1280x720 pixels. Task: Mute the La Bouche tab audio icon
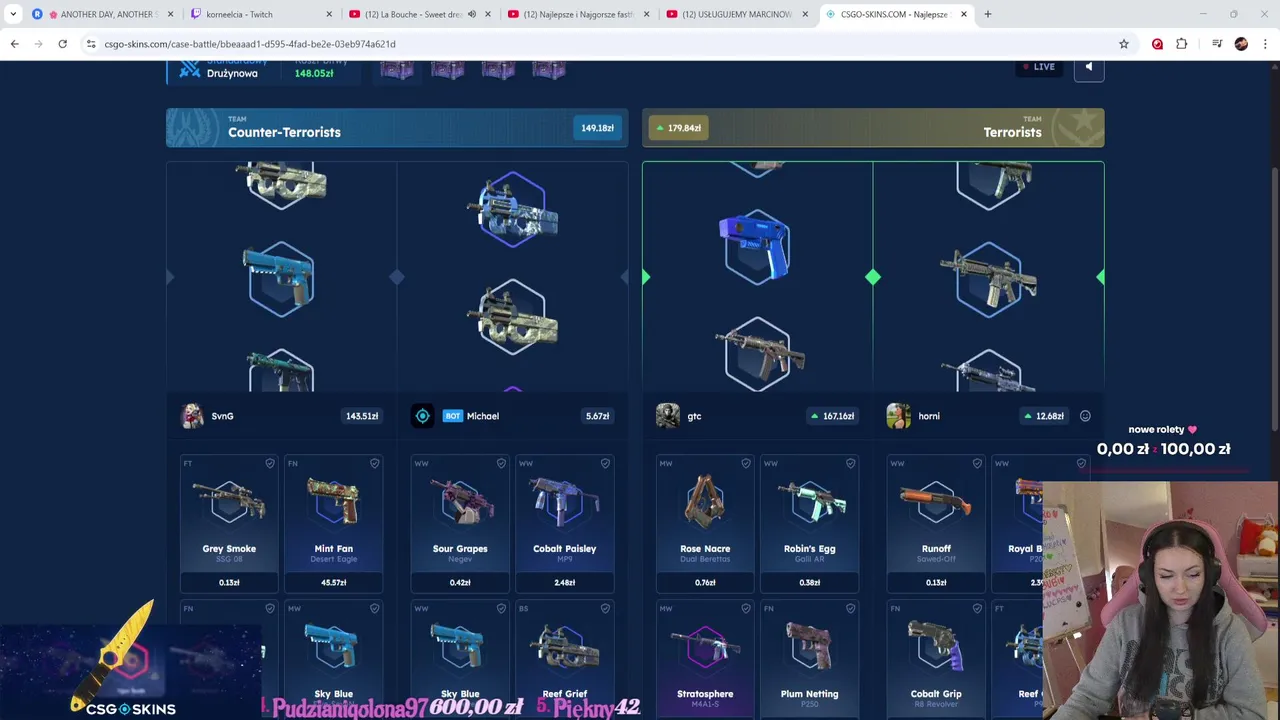tap(472, 14)
